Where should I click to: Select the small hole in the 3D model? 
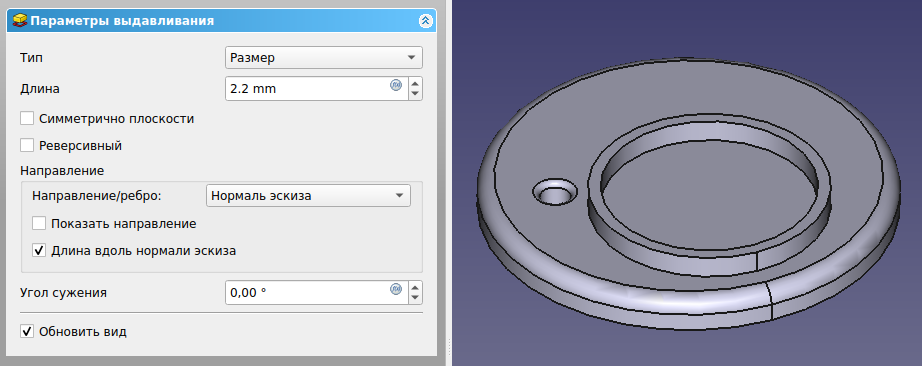click(x=554, y=192)
